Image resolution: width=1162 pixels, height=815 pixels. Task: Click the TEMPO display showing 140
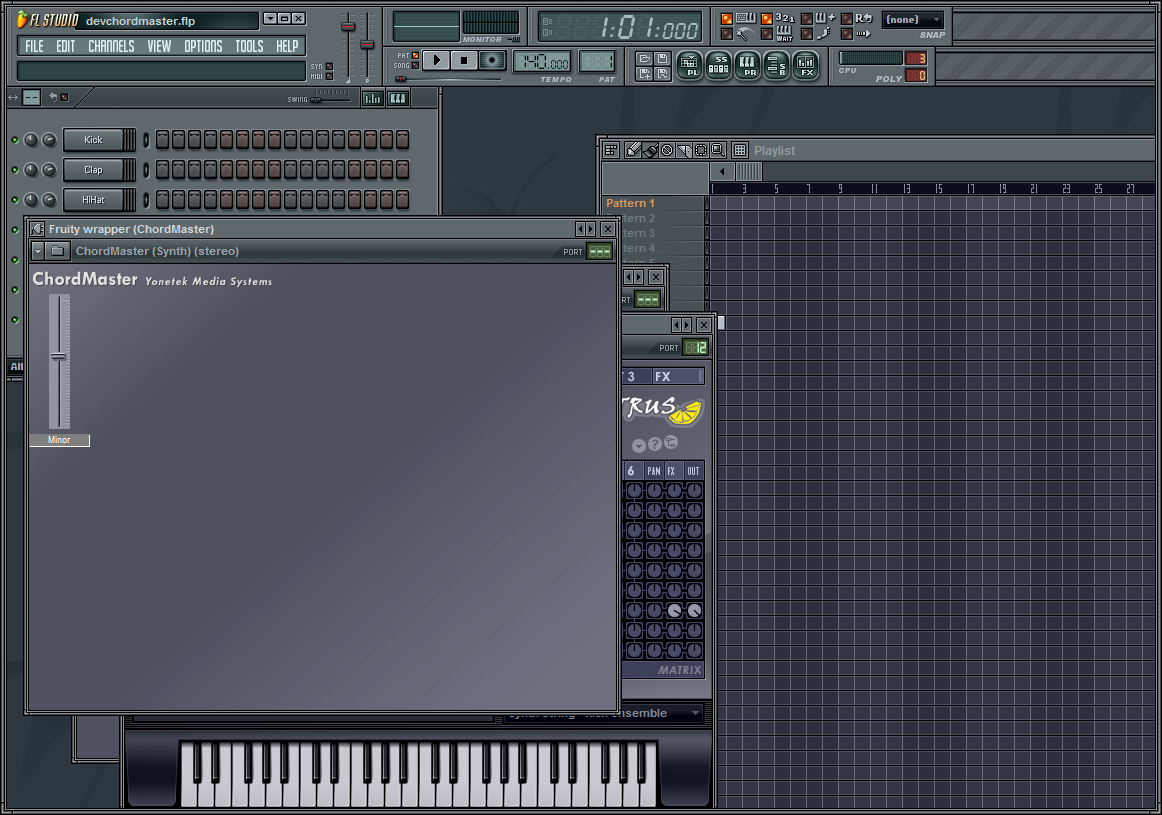542,61
